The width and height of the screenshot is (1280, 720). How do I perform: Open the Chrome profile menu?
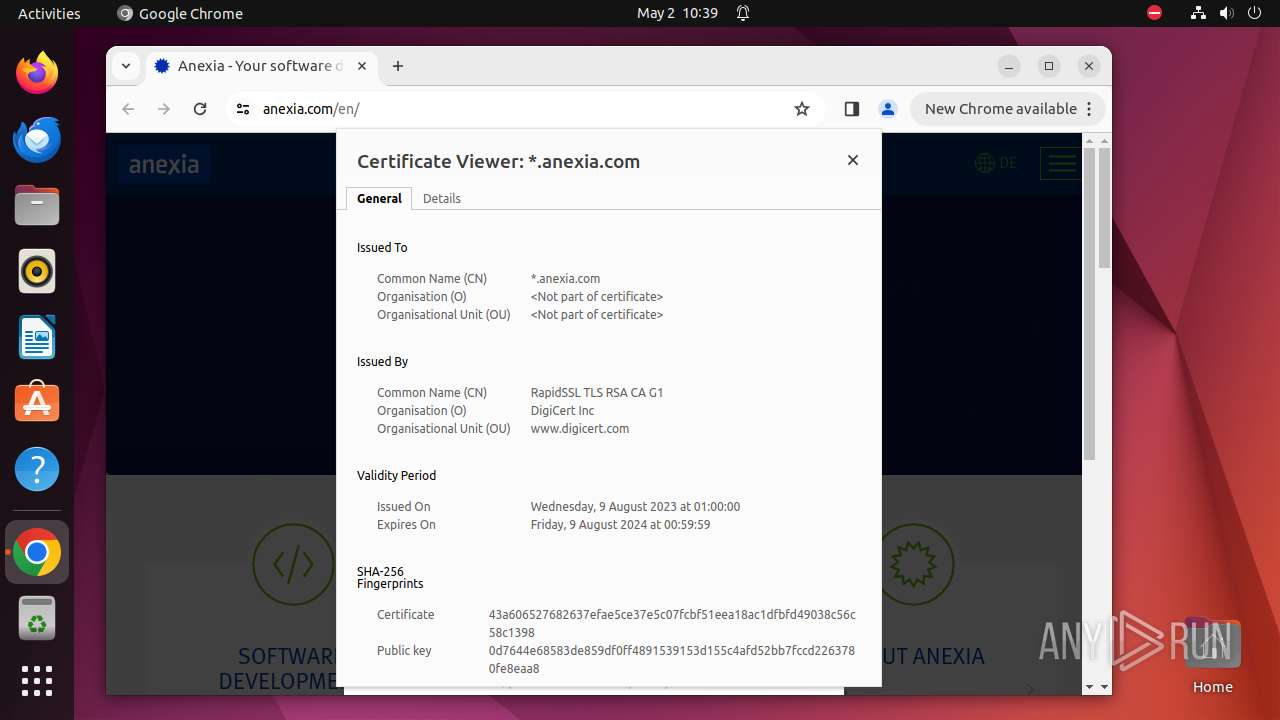[887, 109]
